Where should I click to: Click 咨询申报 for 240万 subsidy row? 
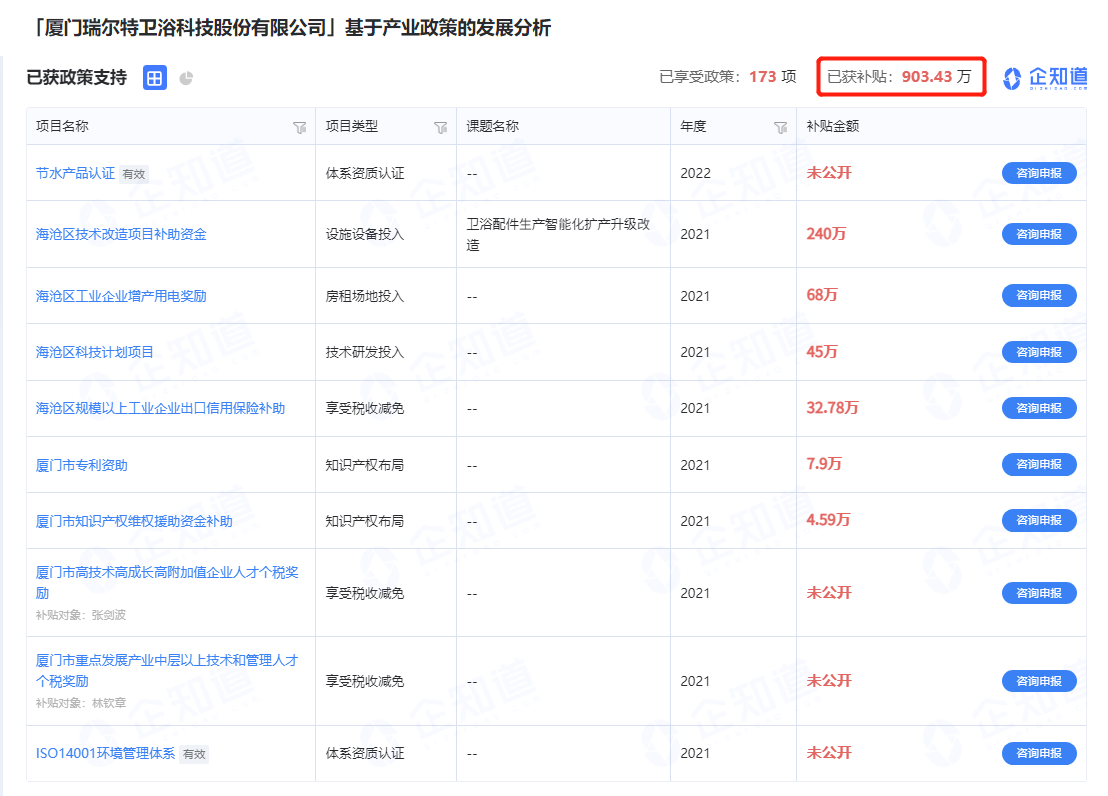[1039, 234]
